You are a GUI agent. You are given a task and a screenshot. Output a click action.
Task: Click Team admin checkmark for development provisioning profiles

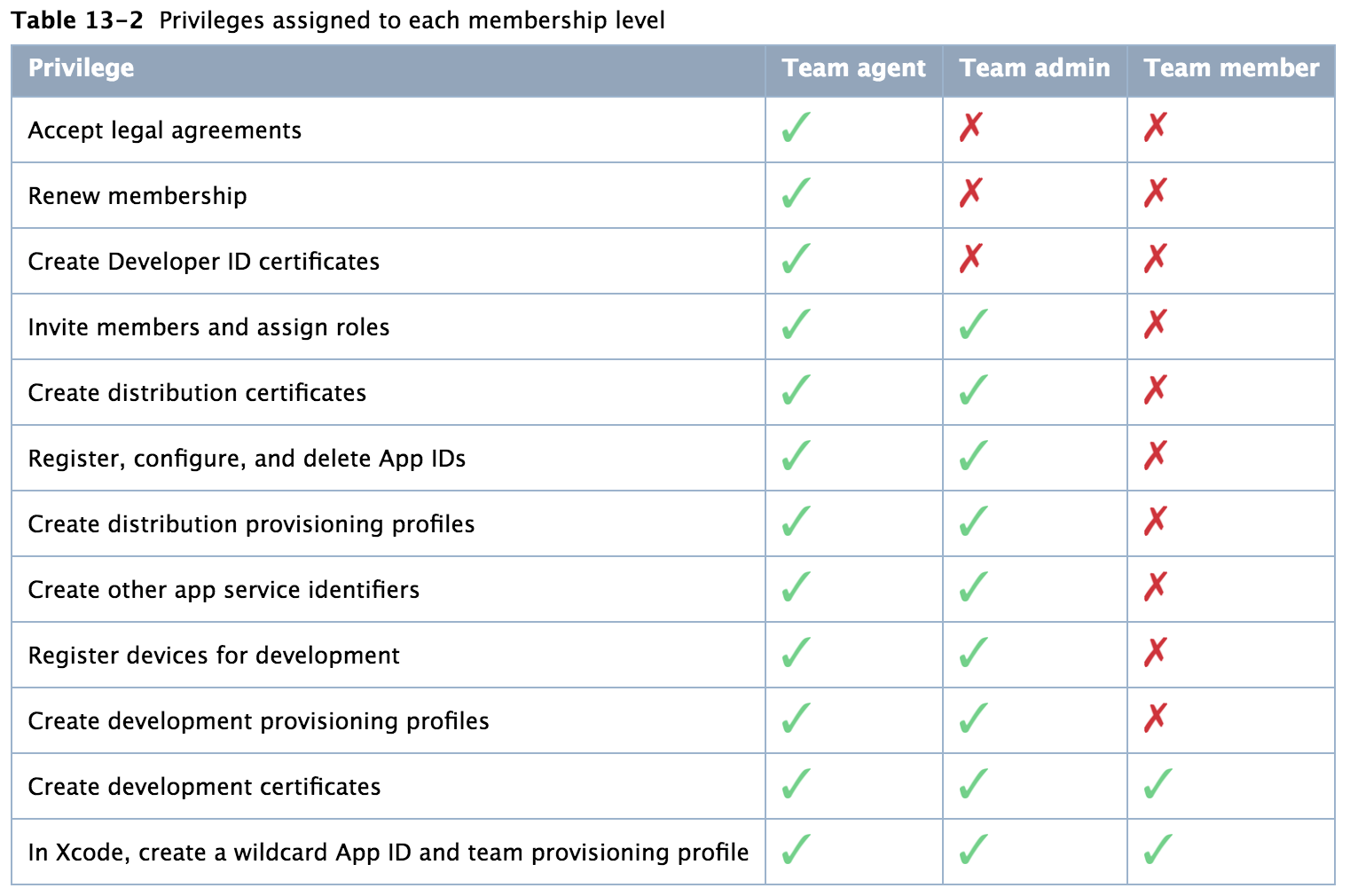click(x=973, y=719)
